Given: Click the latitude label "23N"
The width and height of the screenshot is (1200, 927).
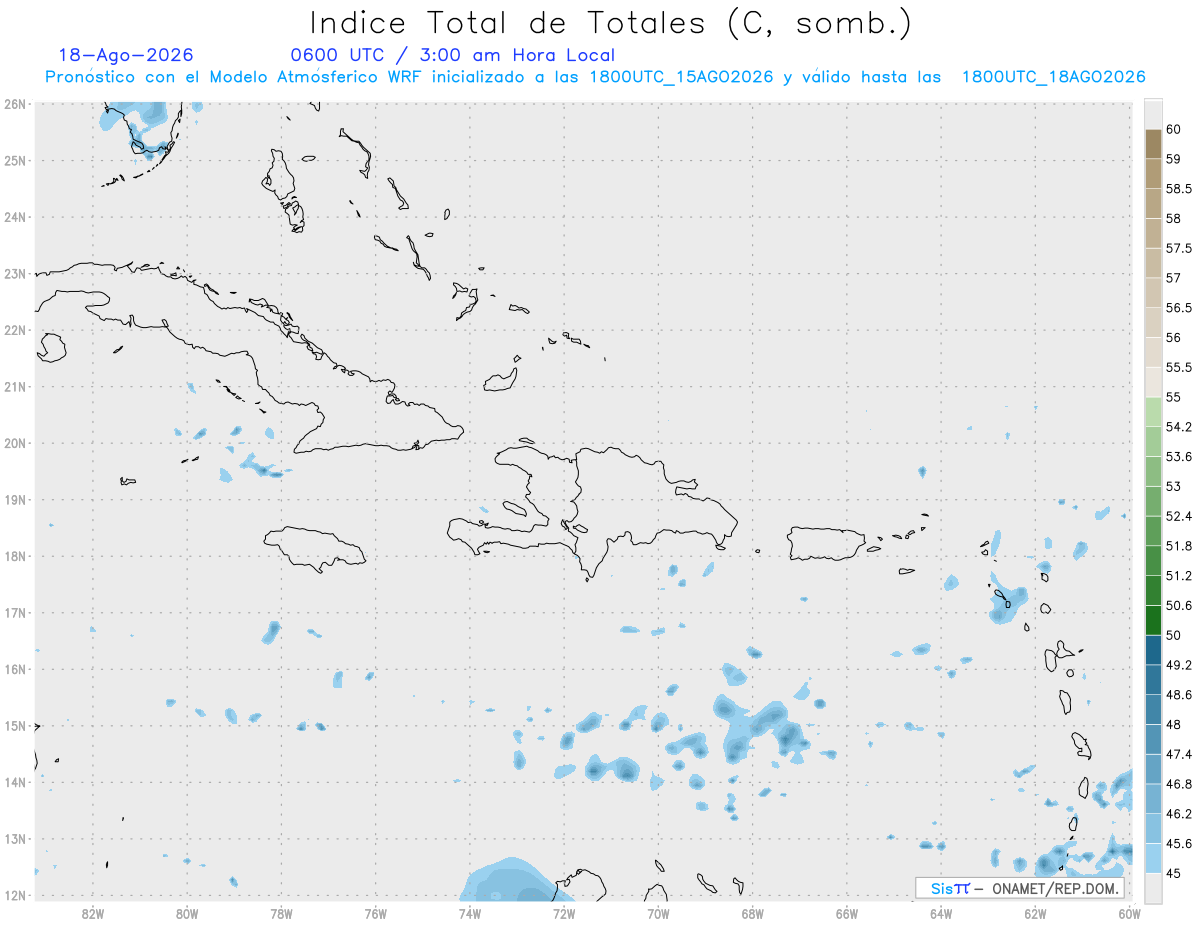Looking at the screenshot, I should tap(15, 273).
